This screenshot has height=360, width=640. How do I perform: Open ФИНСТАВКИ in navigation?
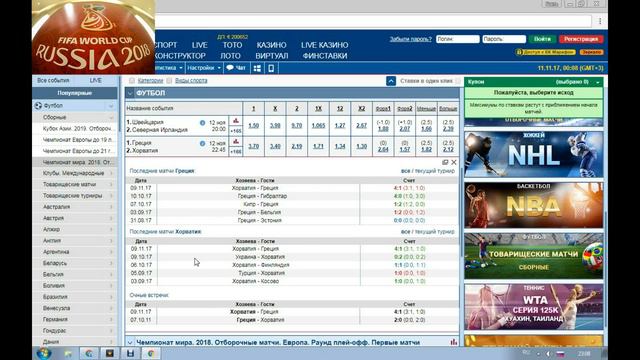point(325,56)
